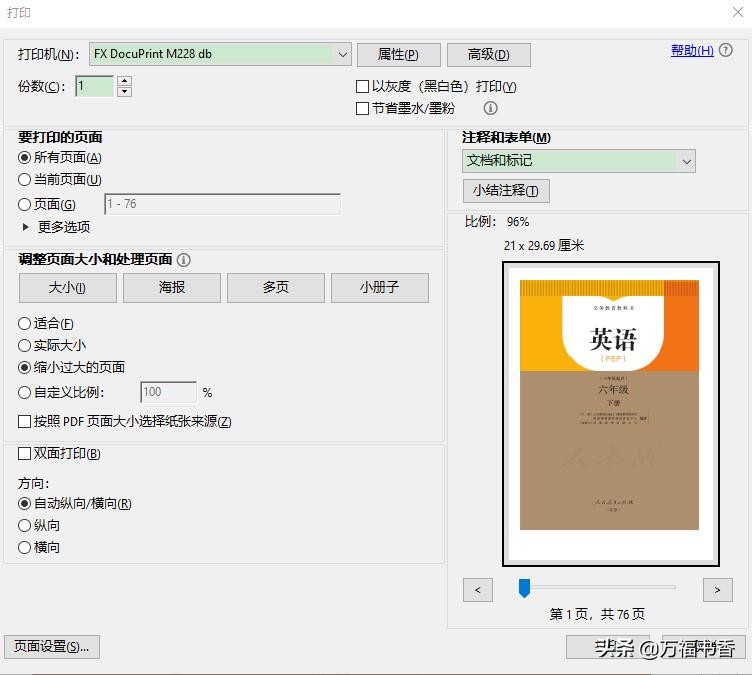
Task: Click the page range 1 - 76 field
Action: tap(223, 204)
